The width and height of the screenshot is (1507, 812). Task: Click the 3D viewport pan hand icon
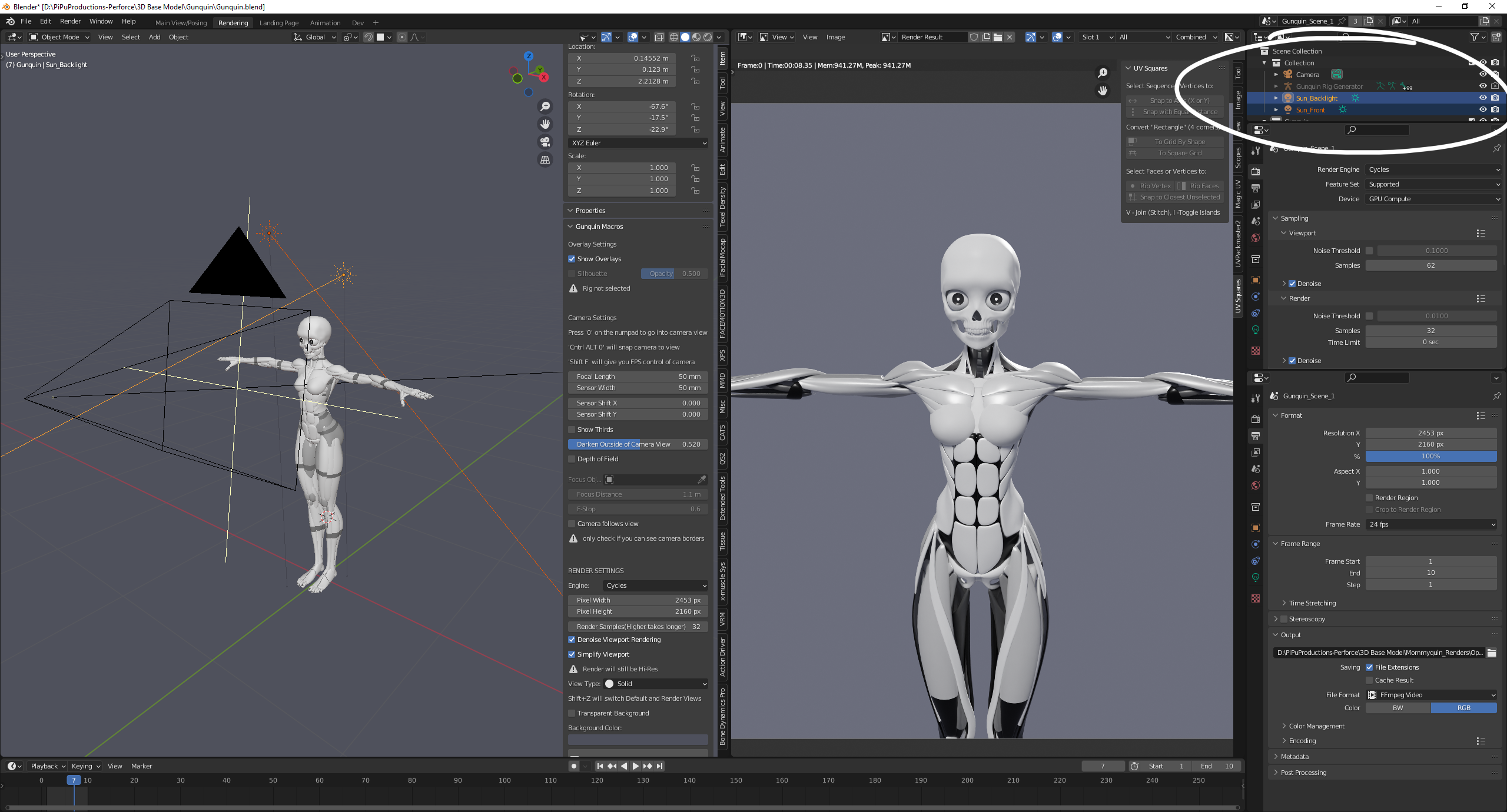coord(545,124)
